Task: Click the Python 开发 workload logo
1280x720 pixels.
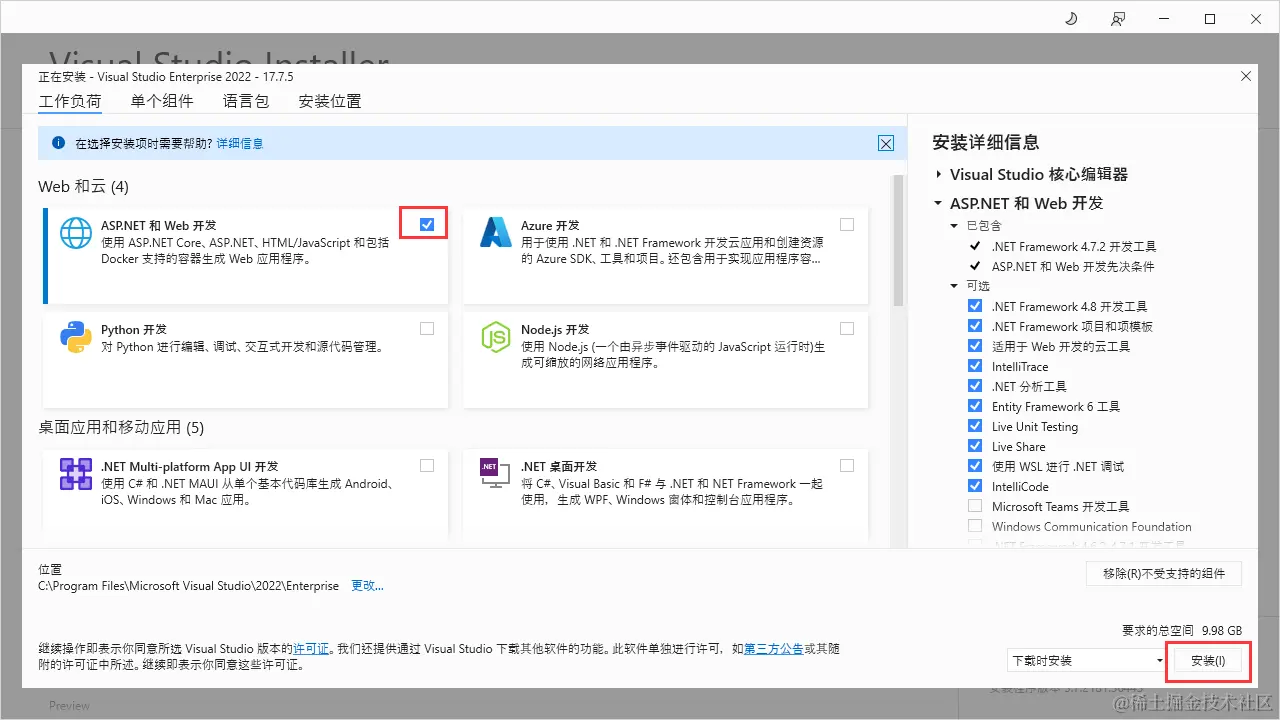Action: pyautogui.click(x=75, y=337)
